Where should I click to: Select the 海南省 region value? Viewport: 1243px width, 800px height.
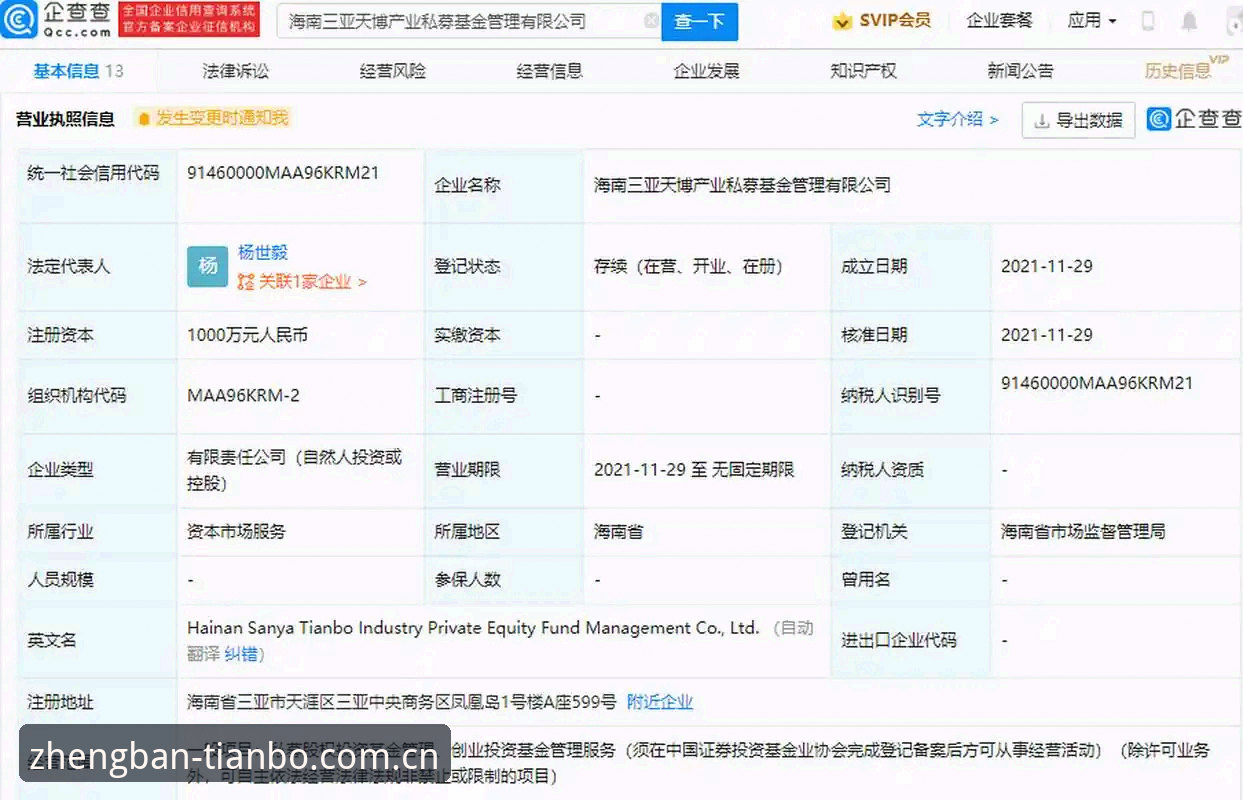pyautogui.click(x=618, y=532)
